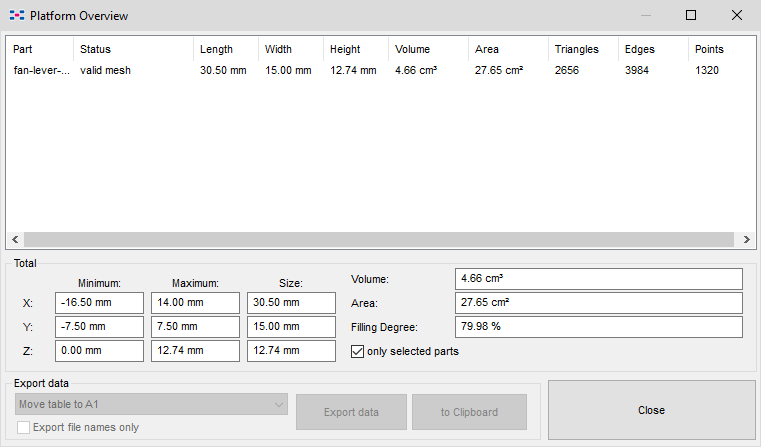This screenshot has height=447, width=761.
Task: Click the horizontal scrollbar thumb
Action: (x=379, y=239)
